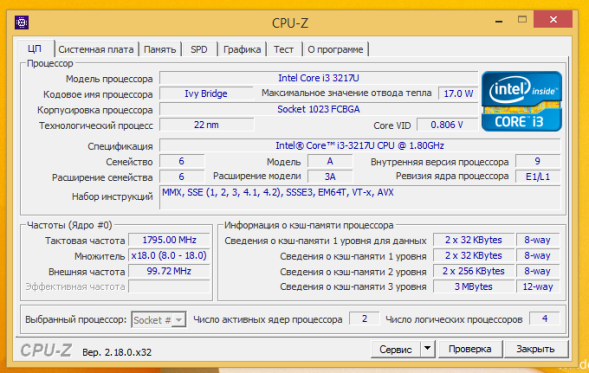Click the 2 x 256 KBytes L2 cache value

[x=473, y=271]
